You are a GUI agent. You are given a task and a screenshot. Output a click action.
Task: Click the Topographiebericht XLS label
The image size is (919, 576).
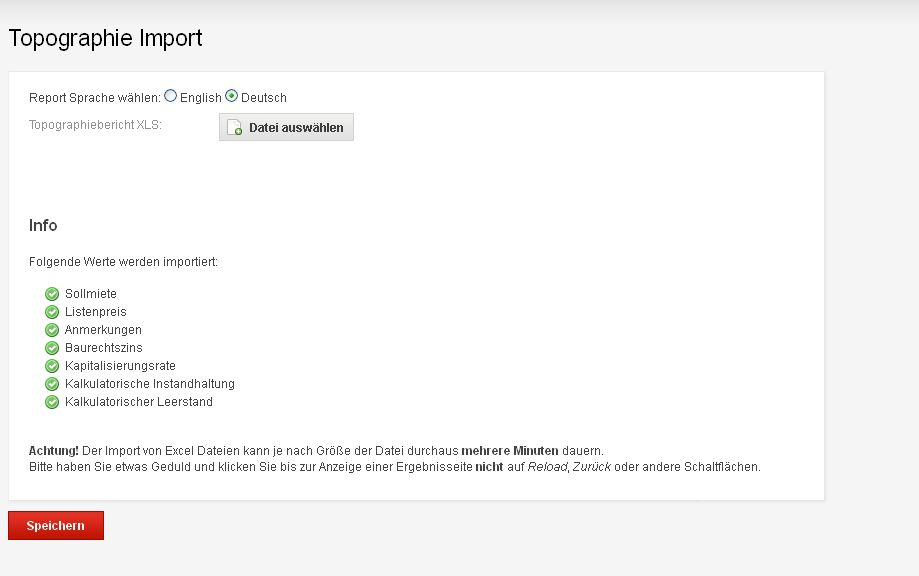[95, 125]
